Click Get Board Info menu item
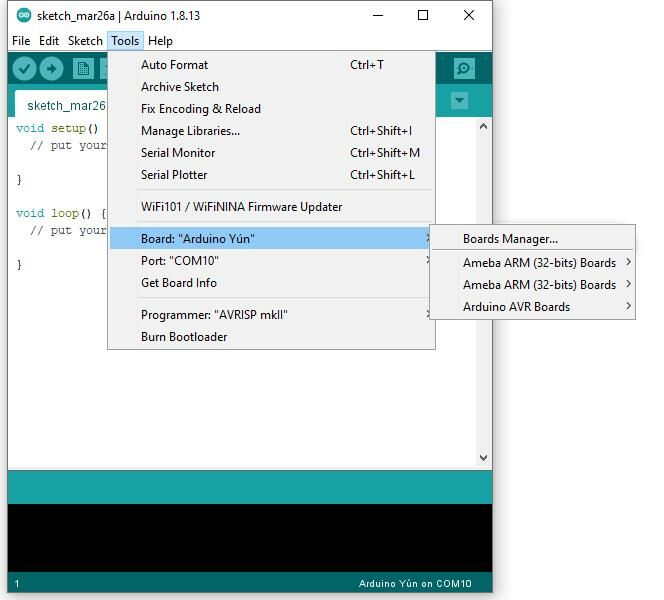The width and height of the screenshot is (664, 600). (178, 283)
